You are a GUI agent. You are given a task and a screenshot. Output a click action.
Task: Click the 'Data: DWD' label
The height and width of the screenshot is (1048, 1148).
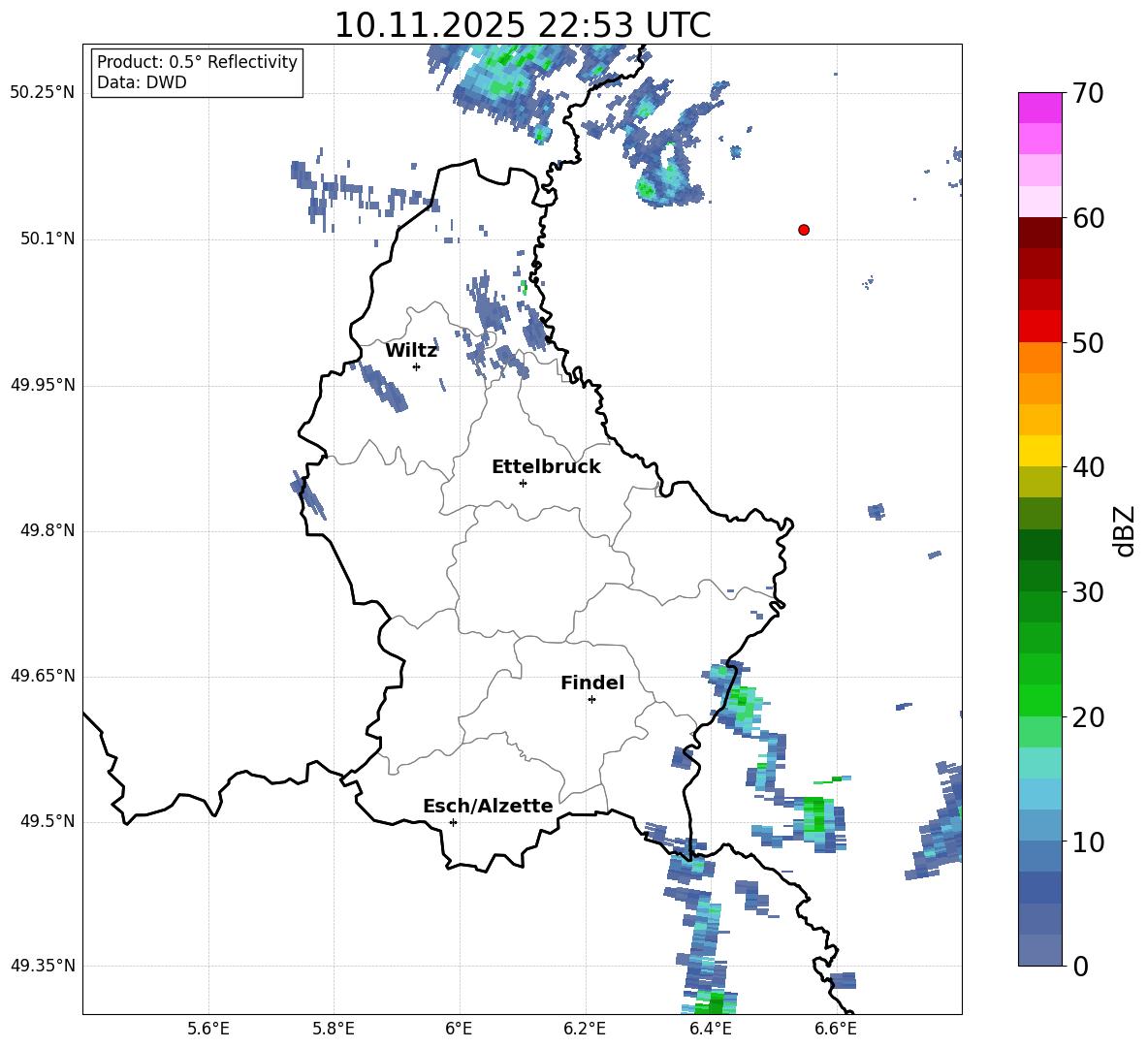pos(142,82)
